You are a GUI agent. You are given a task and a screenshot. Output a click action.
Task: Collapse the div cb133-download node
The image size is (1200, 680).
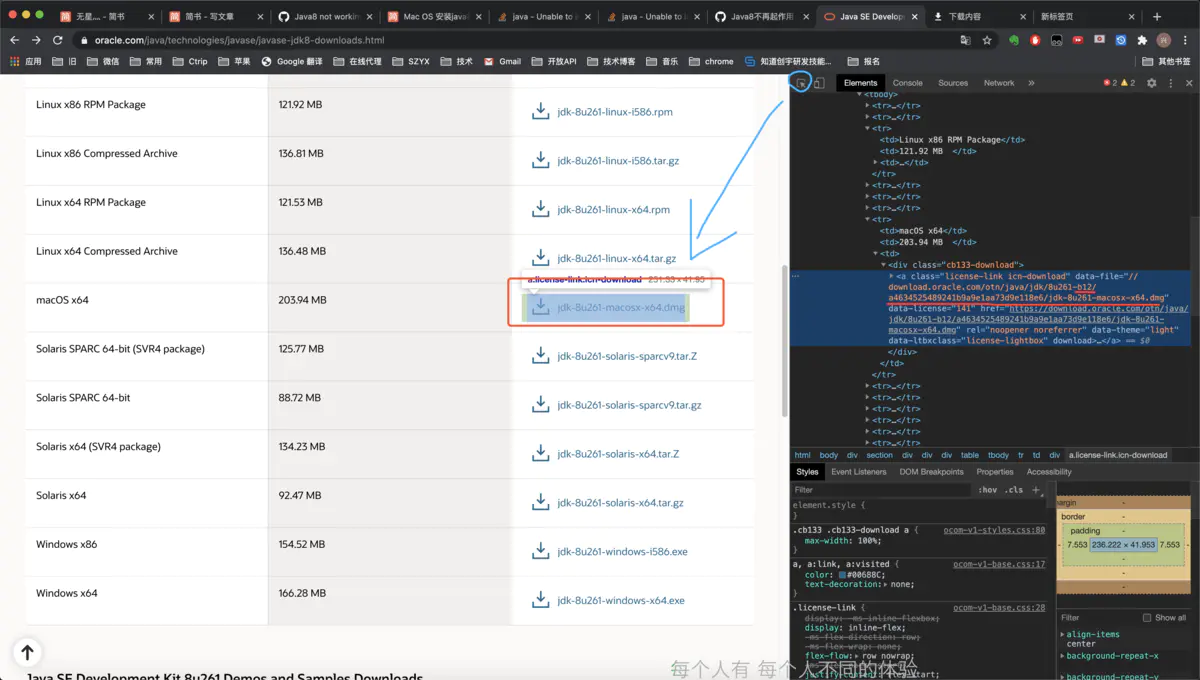click(x=883, y=265)
